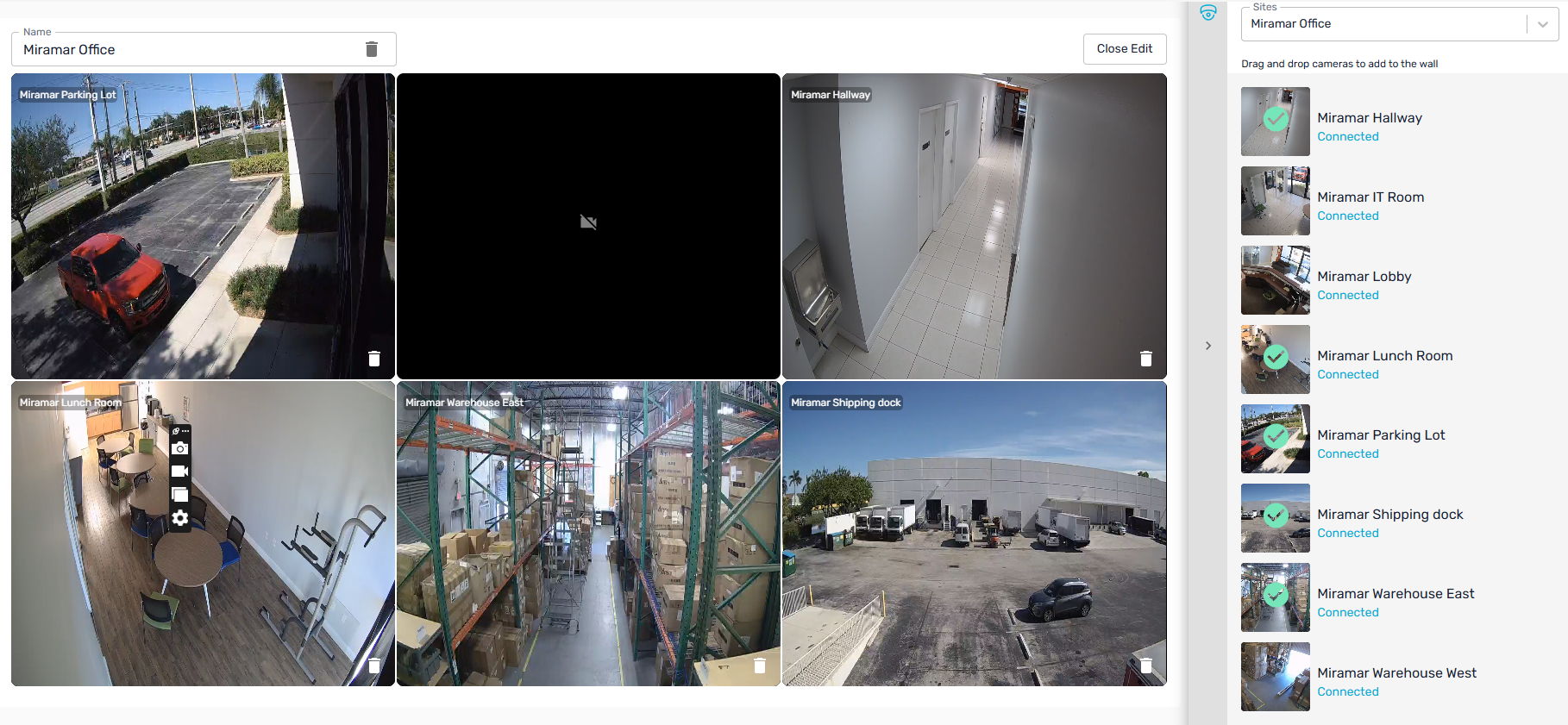1568x725 pixels.
Task: Click Miramar IT Room name in list
Action: pyautogui.click(x=1370, y=197)
